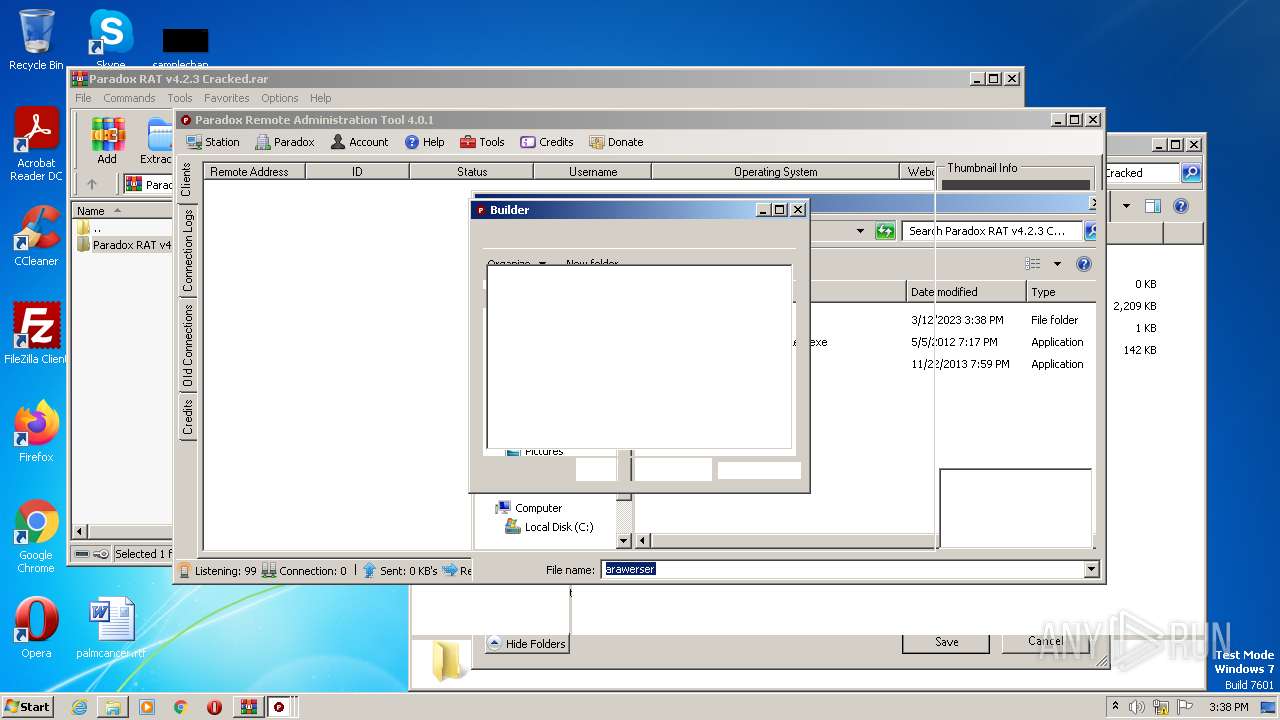Click the Windows Start button
Screen dimensions: 1280x720
pyautogui.click(x=28, y=706)
